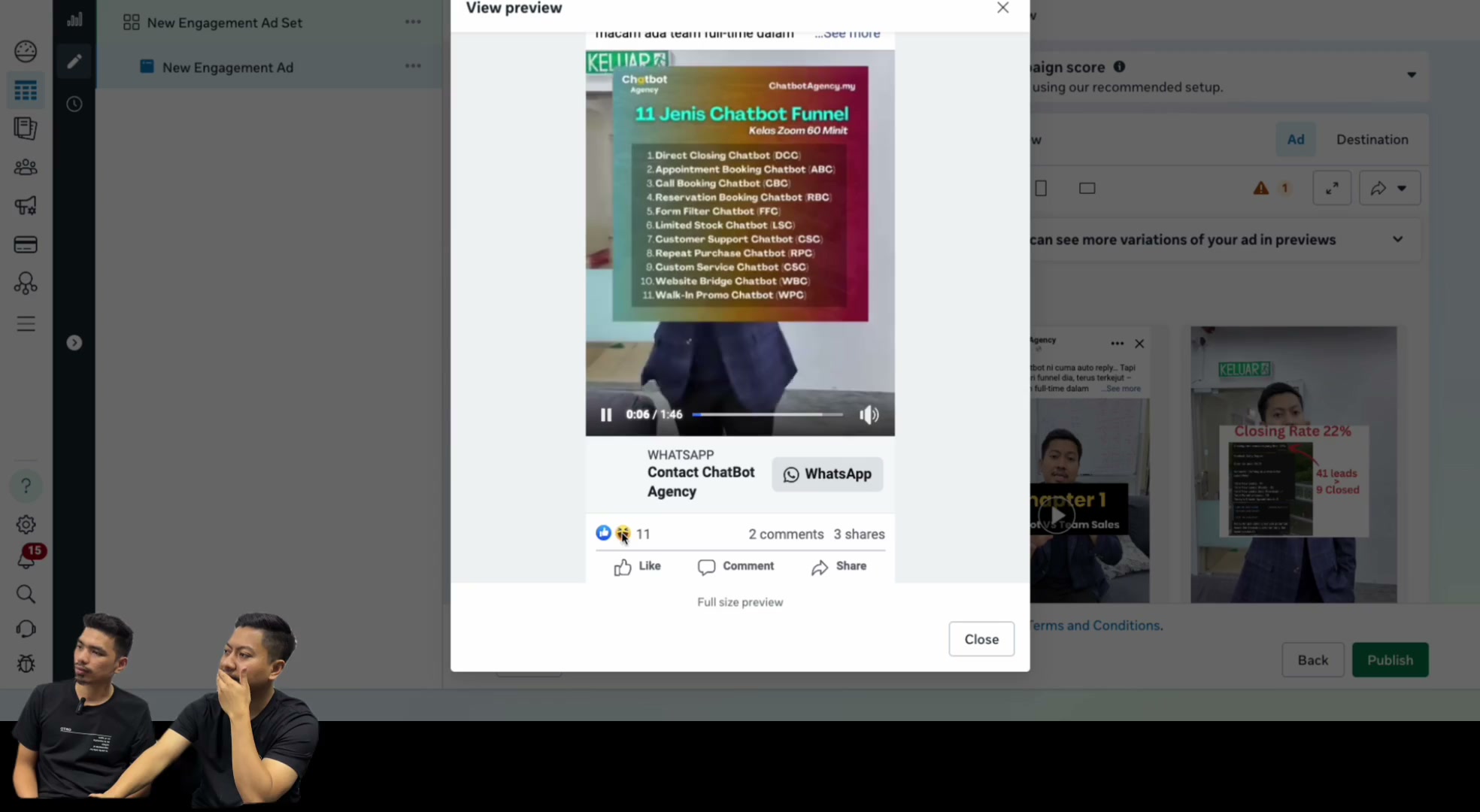Mute the video with the speaker icon
The image size is (1480, 812).
869,415
